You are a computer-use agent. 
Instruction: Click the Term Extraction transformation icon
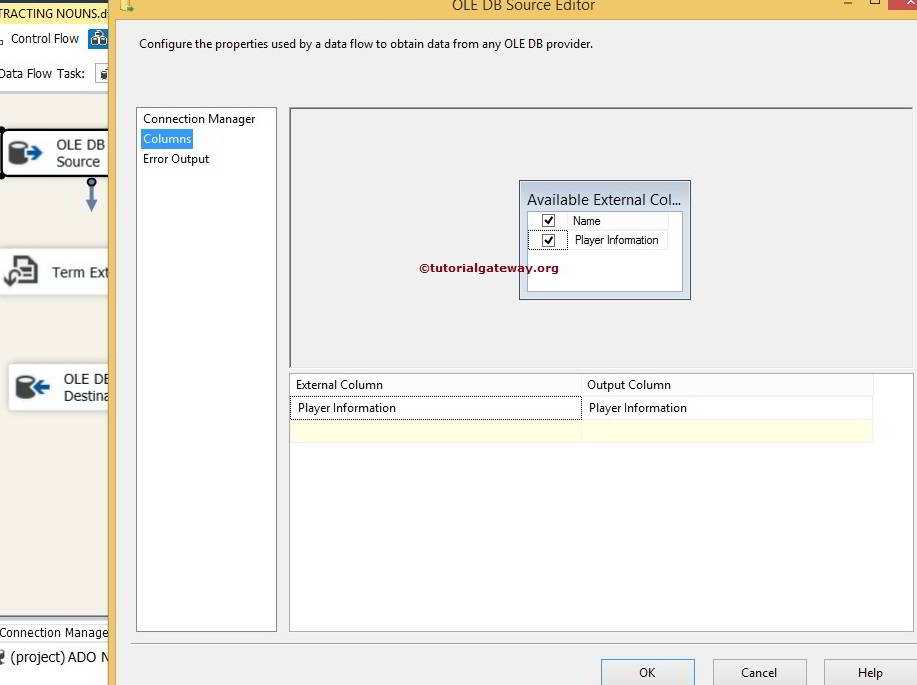tap(22, 271)
